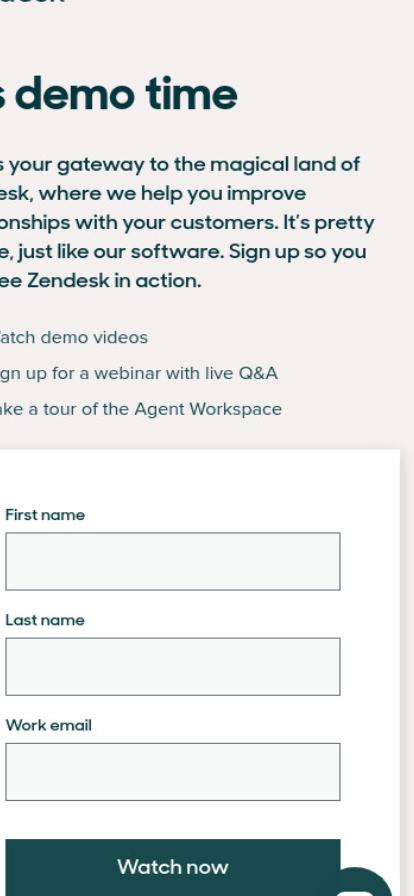Click the First name label

[x=45, y=515]
